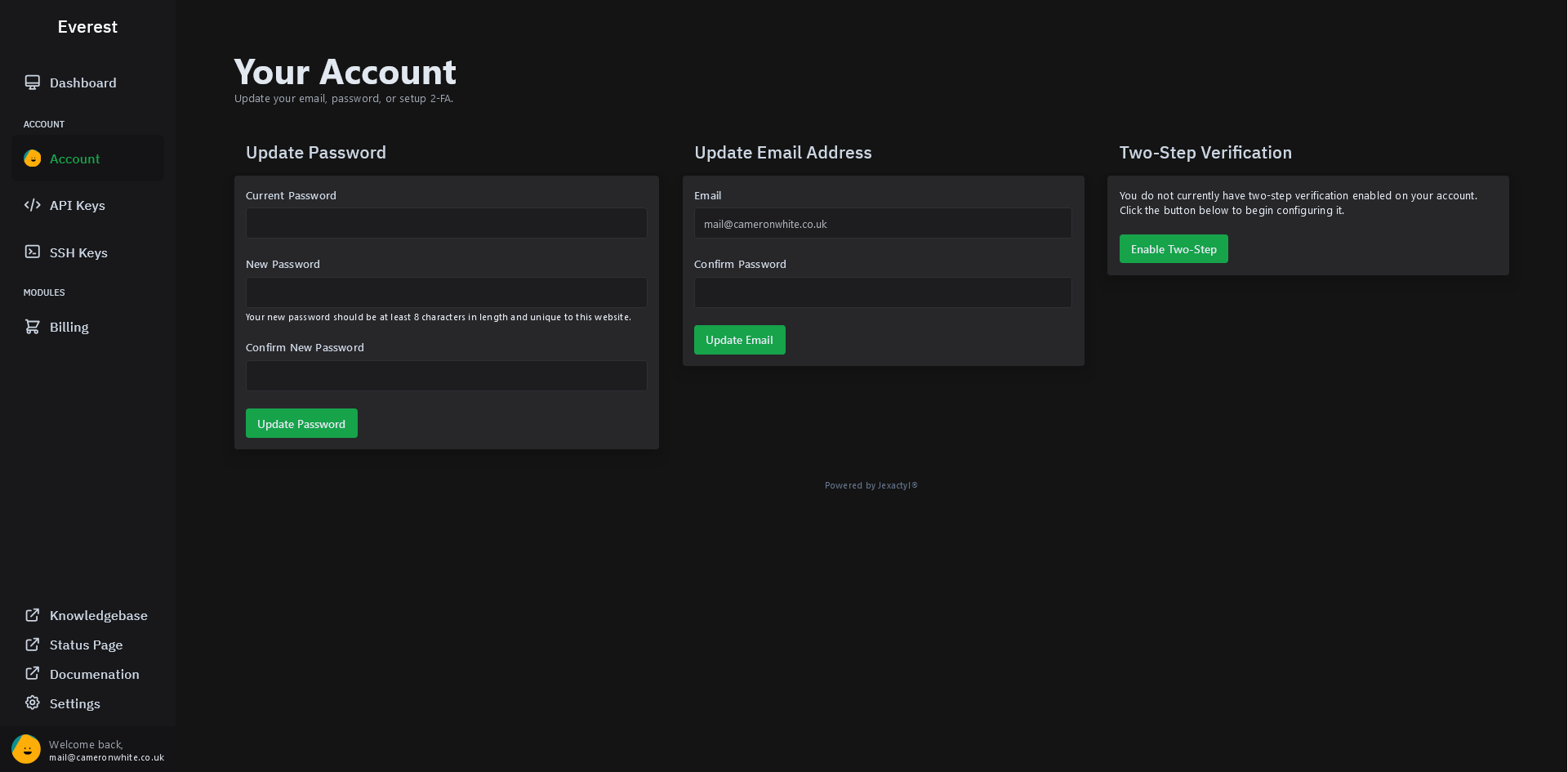Focus the New Password field
Viewport: 1568px width, 772px height.
[x=447, y=292]
